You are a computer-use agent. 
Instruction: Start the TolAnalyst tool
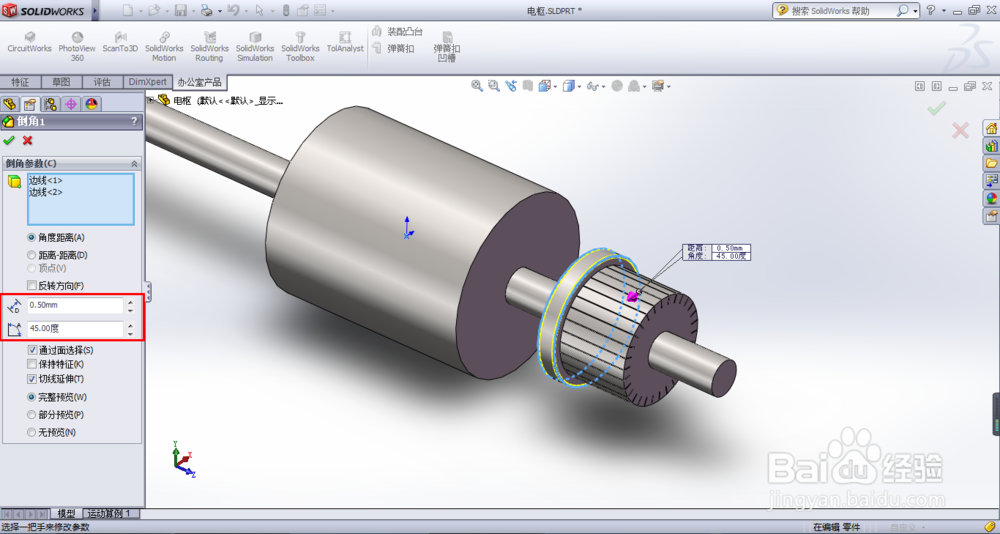345,42
